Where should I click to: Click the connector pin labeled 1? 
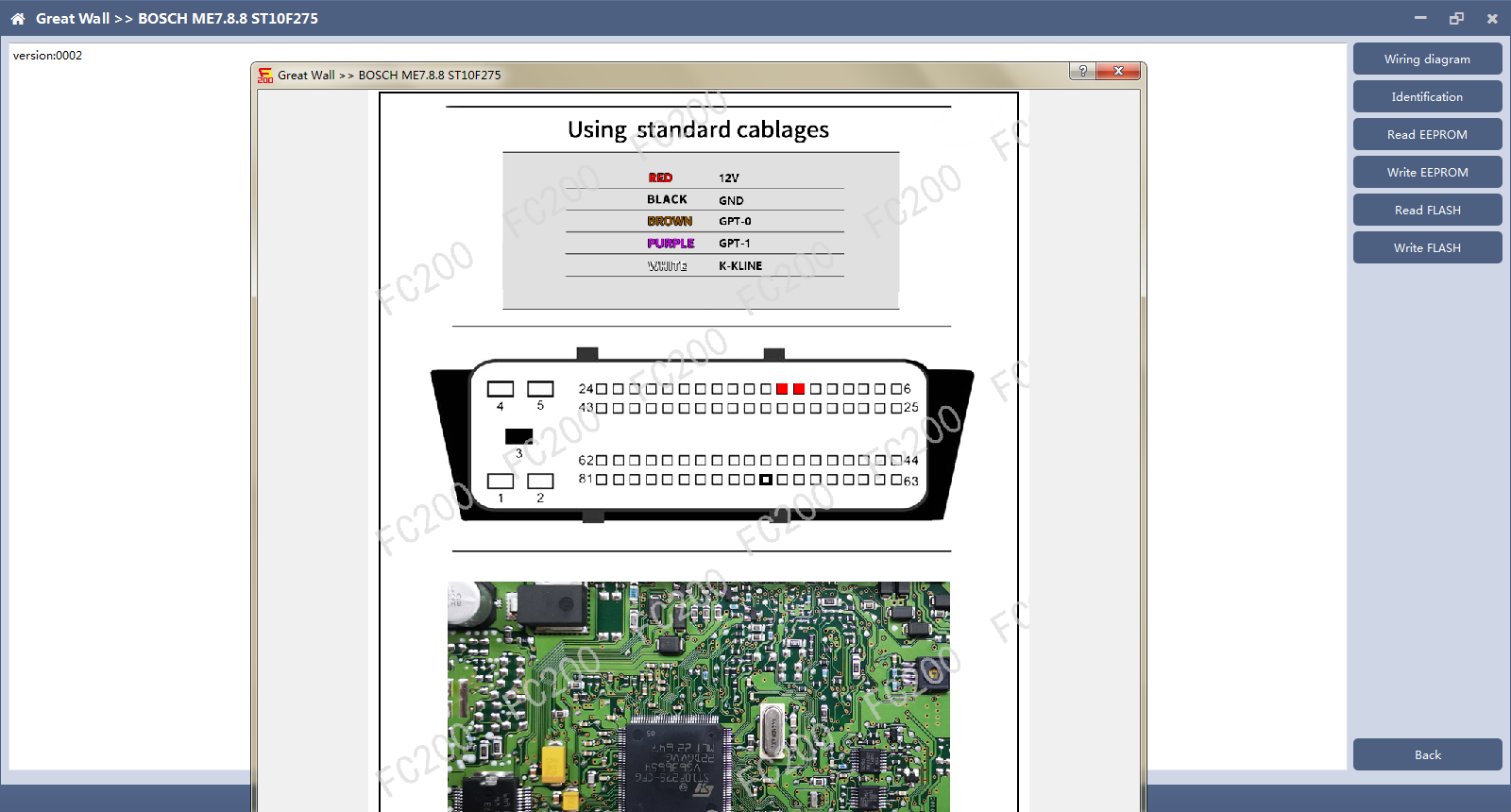(x=501, y=482)
